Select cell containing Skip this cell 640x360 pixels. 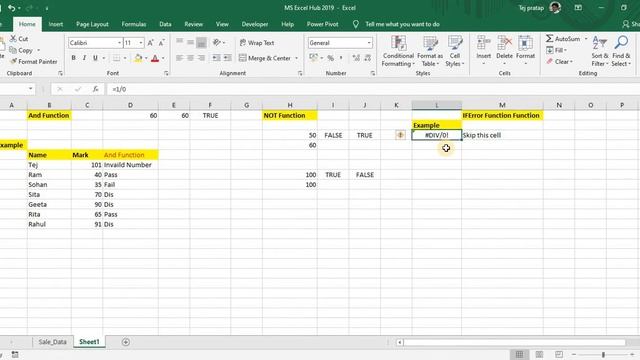[x=502, y=135]
